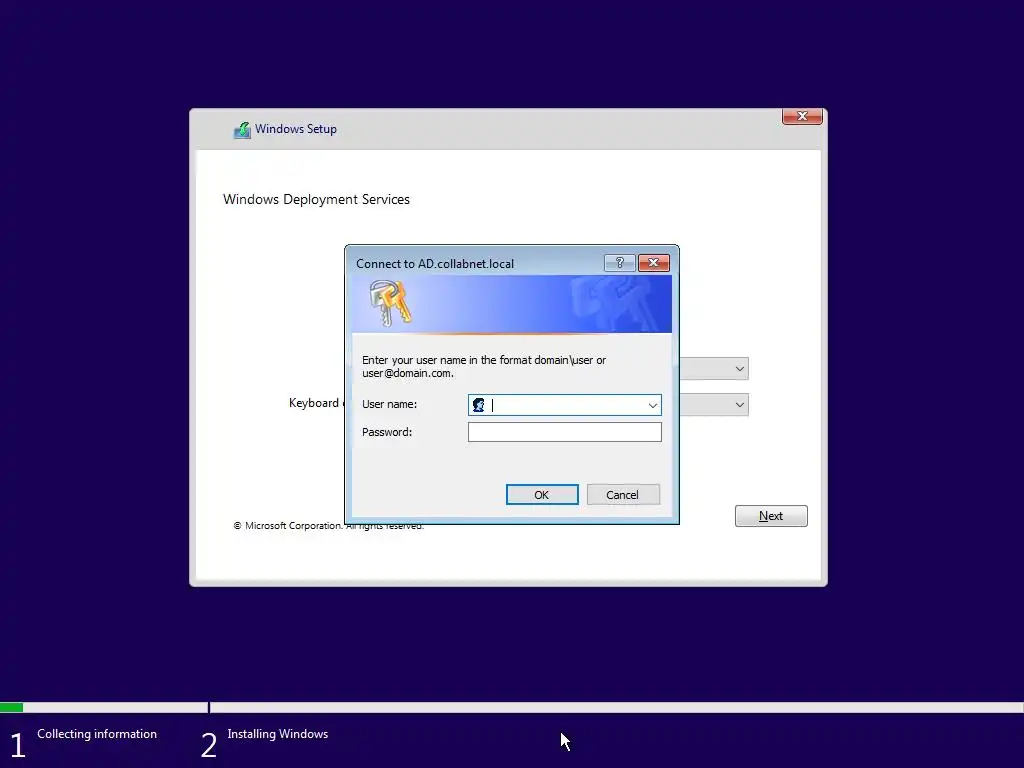Click the Windows Deployment Services heading

coord(316,199)
